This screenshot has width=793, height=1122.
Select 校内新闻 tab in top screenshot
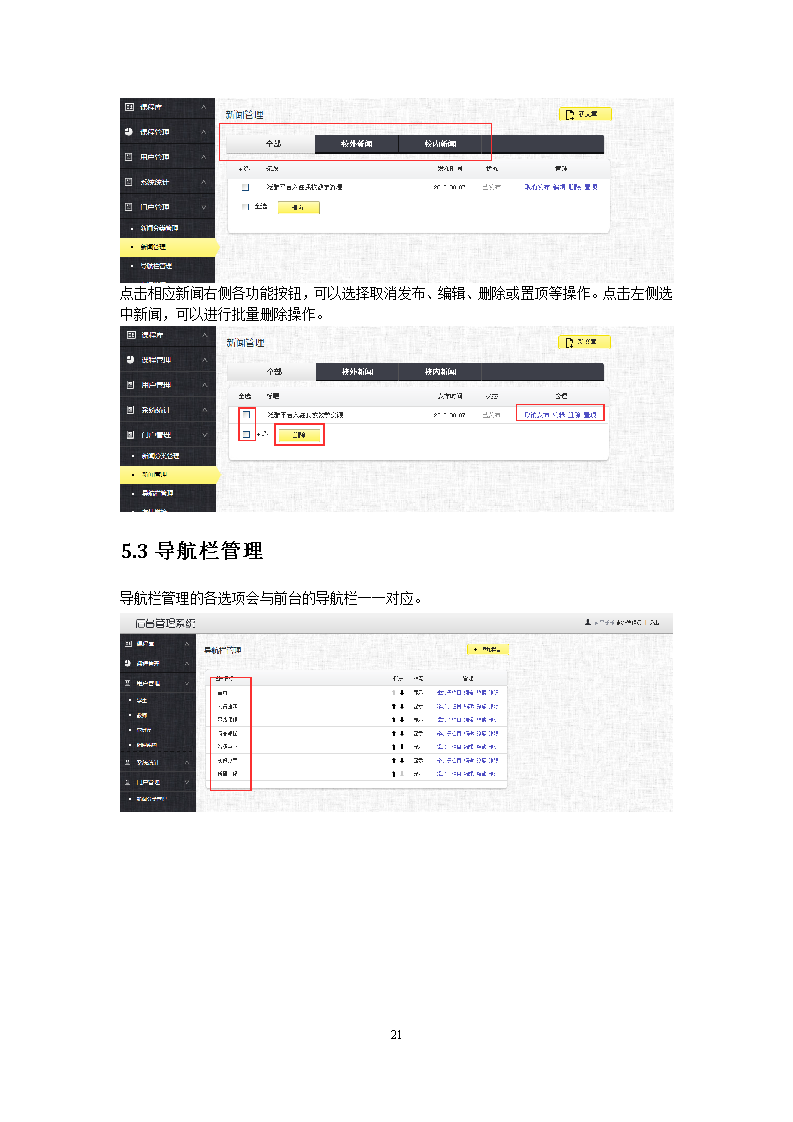pyautogui.click(x=440, y=144)
